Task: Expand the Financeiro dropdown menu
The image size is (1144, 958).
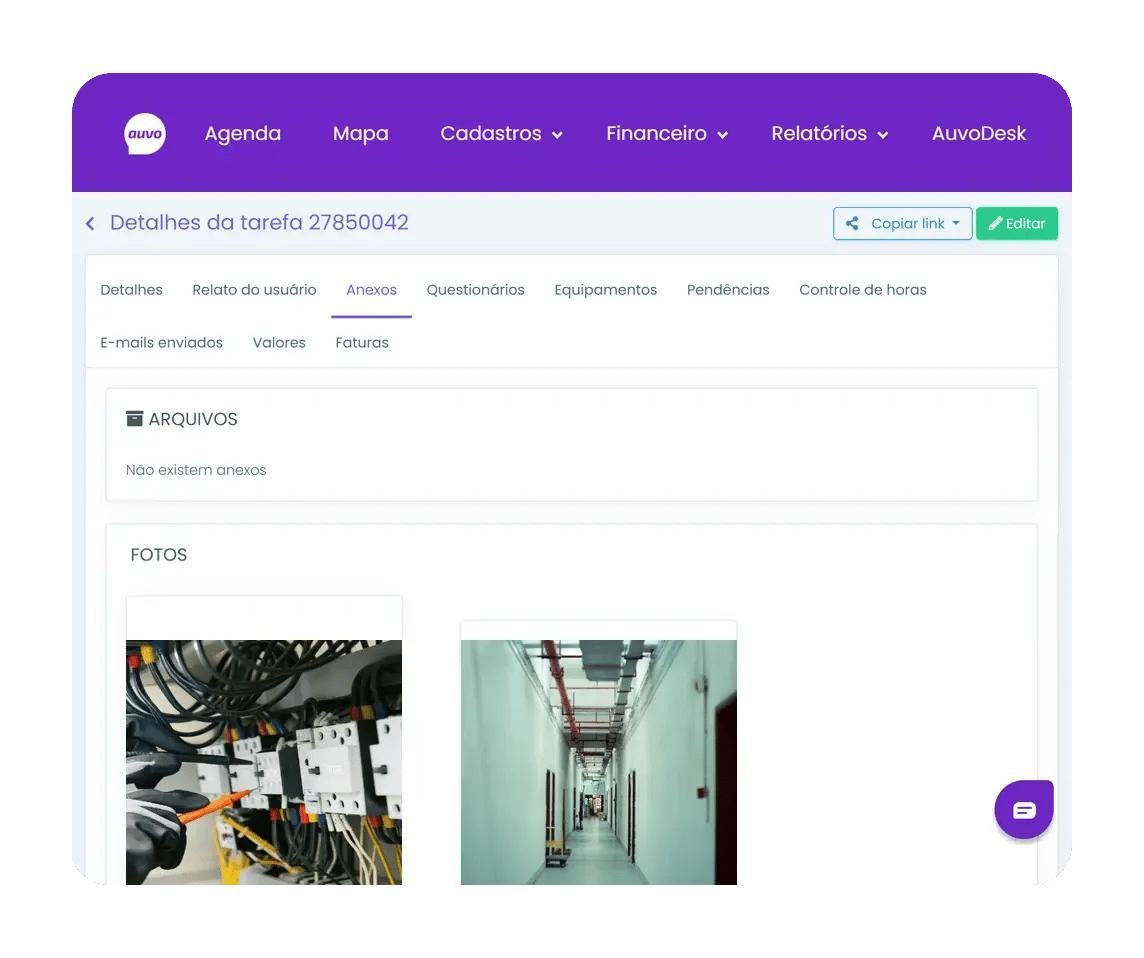Action: tap(667, 134)
